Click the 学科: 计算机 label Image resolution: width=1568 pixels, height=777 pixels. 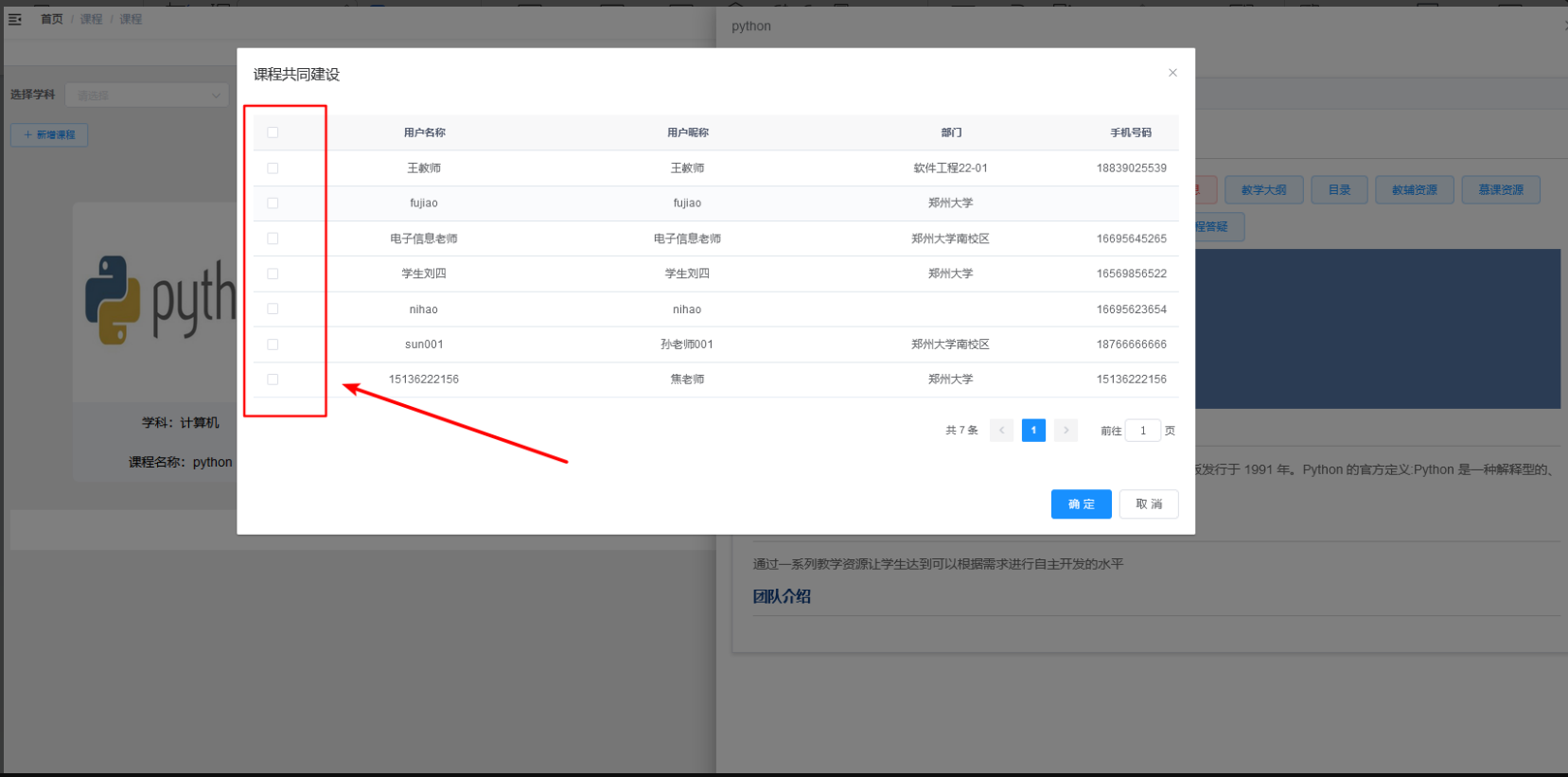(181, 423)
